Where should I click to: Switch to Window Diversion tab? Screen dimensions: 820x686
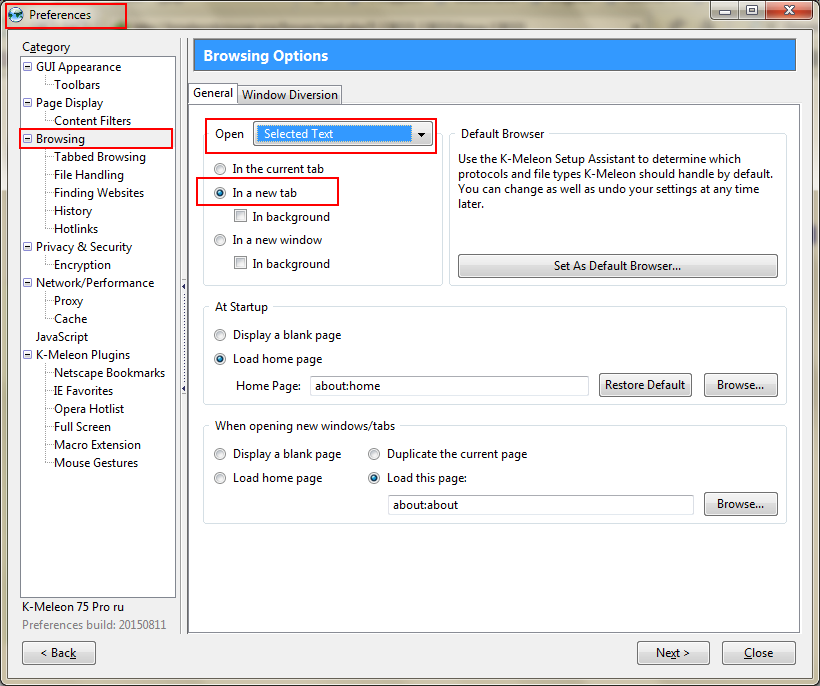[x=290, y=95]
